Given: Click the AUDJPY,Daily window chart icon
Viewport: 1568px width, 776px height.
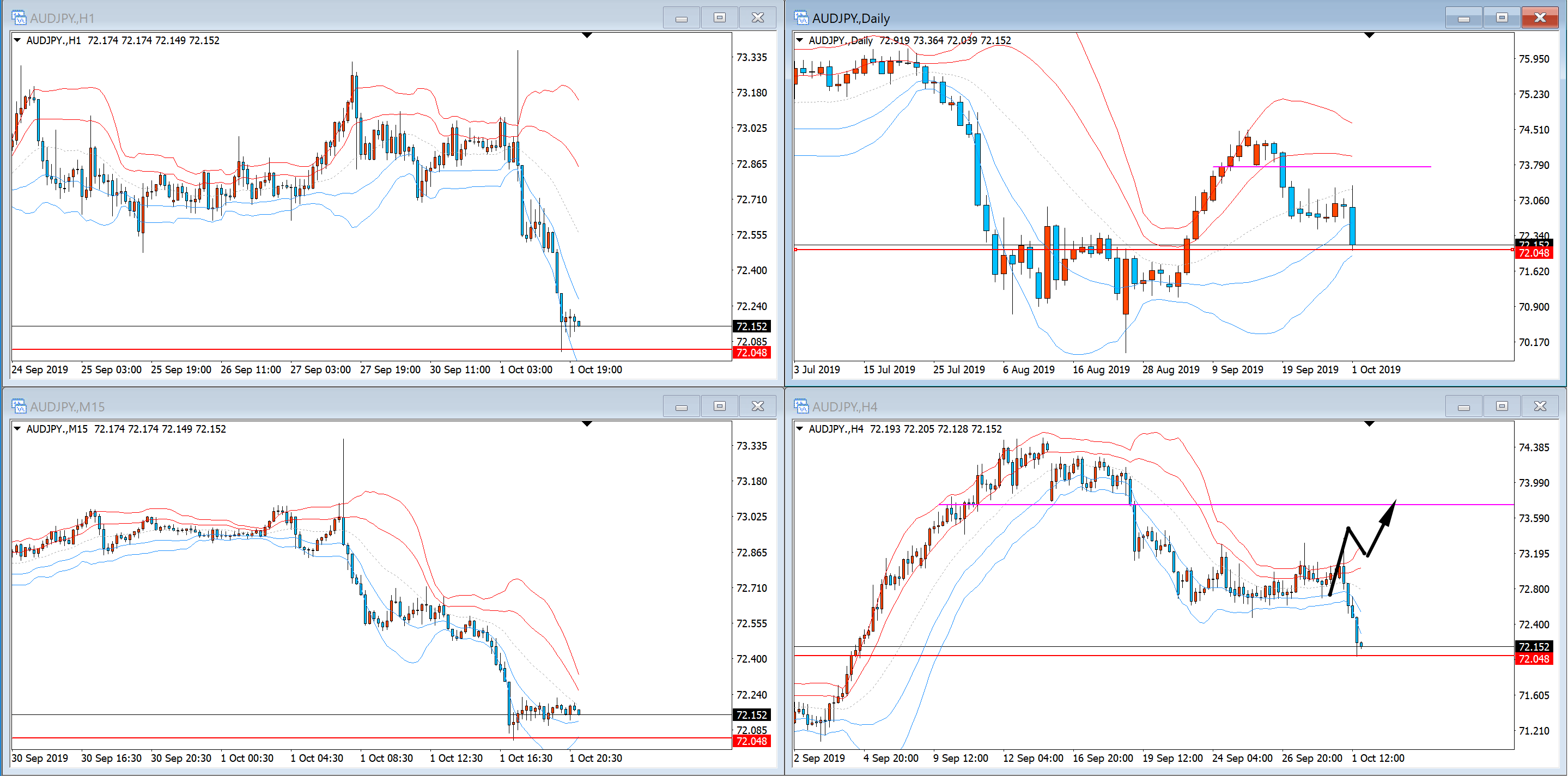Looking at the screenshot, I should tap(801, 17).
